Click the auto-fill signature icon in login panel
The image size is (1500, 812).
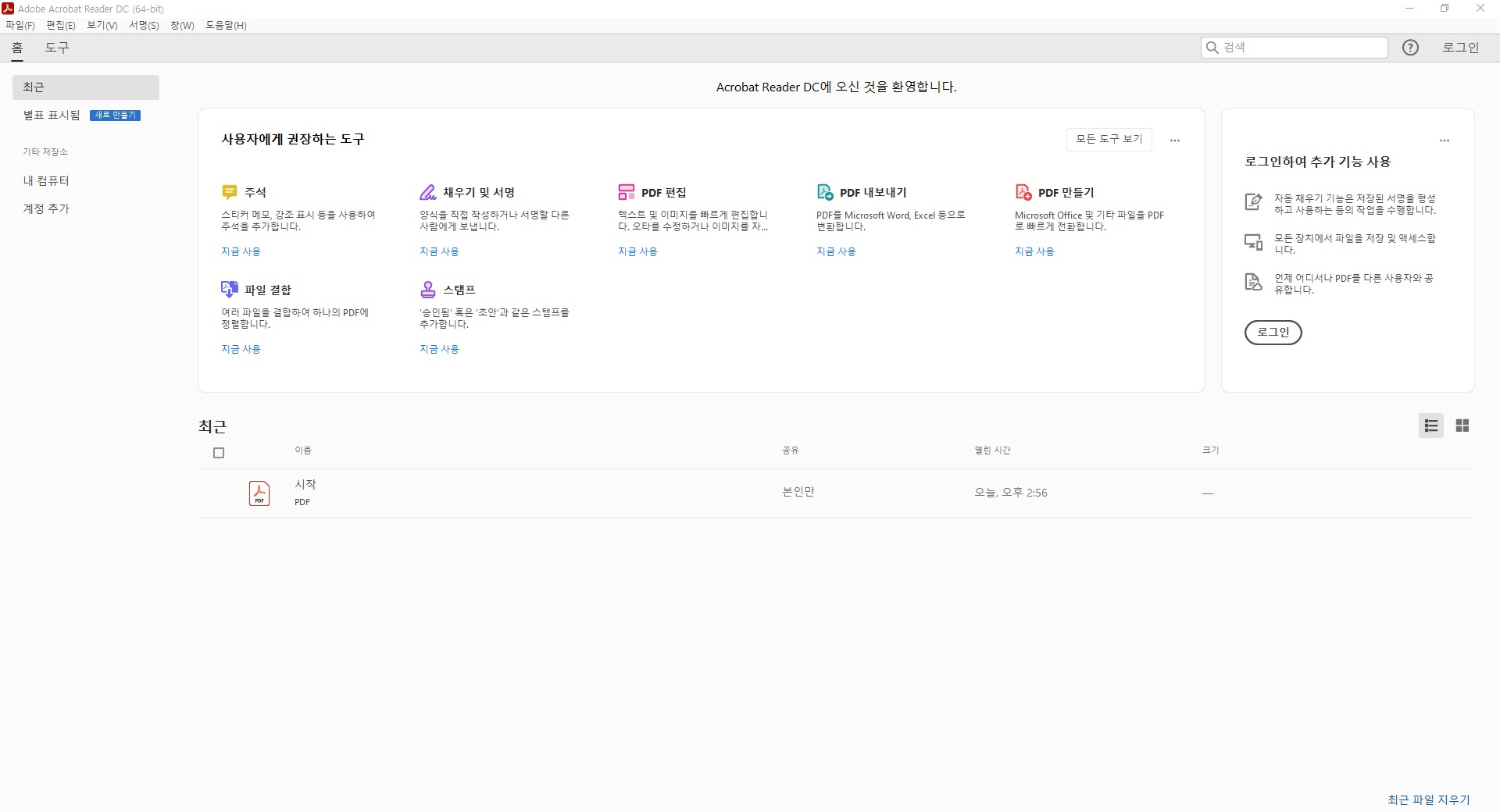[1253, 202]
